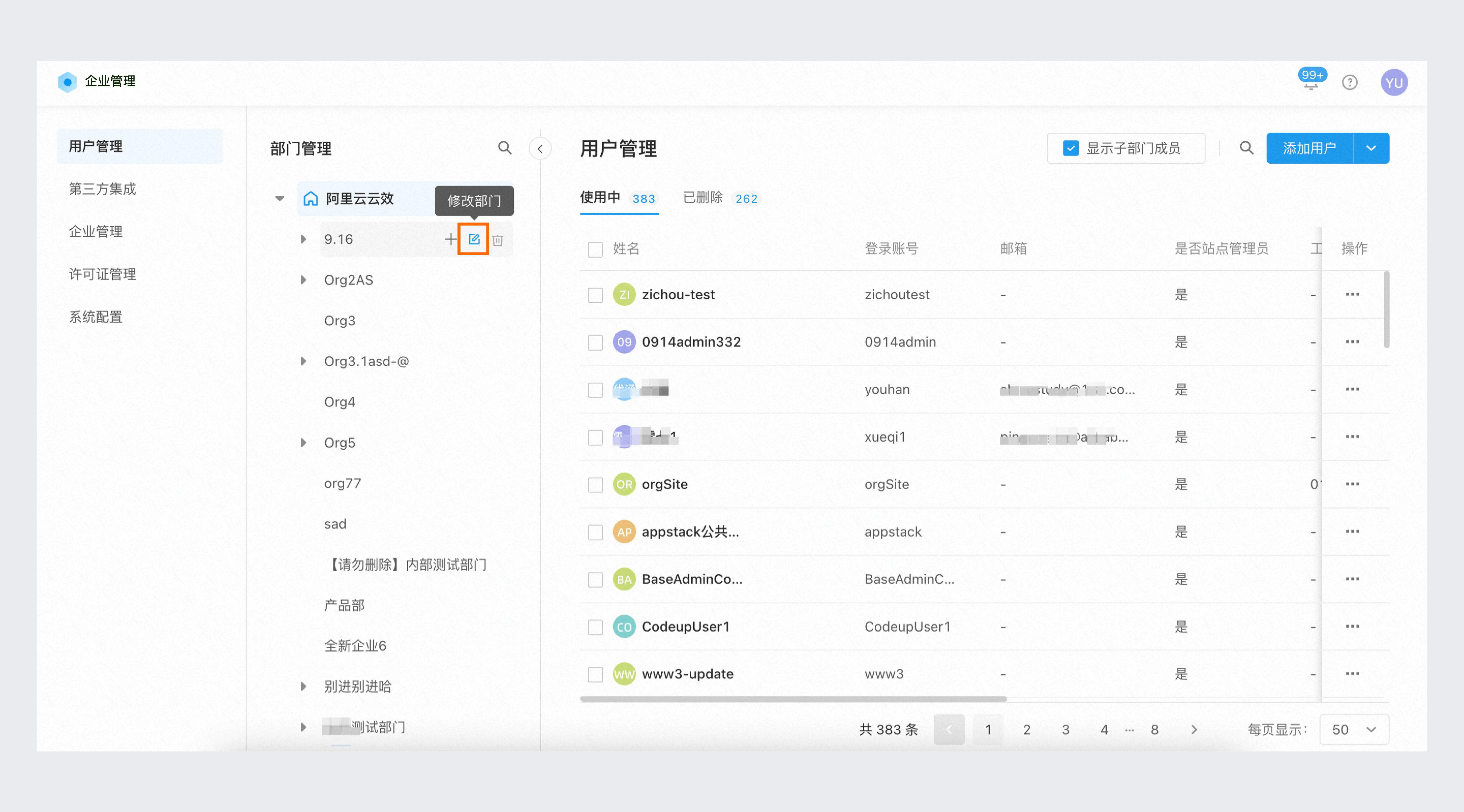Image resolution: width=1464 pixels, height=812 pixels.
Task: Add sub-department under 9.16 with plus icon
Action: (450, 239)
